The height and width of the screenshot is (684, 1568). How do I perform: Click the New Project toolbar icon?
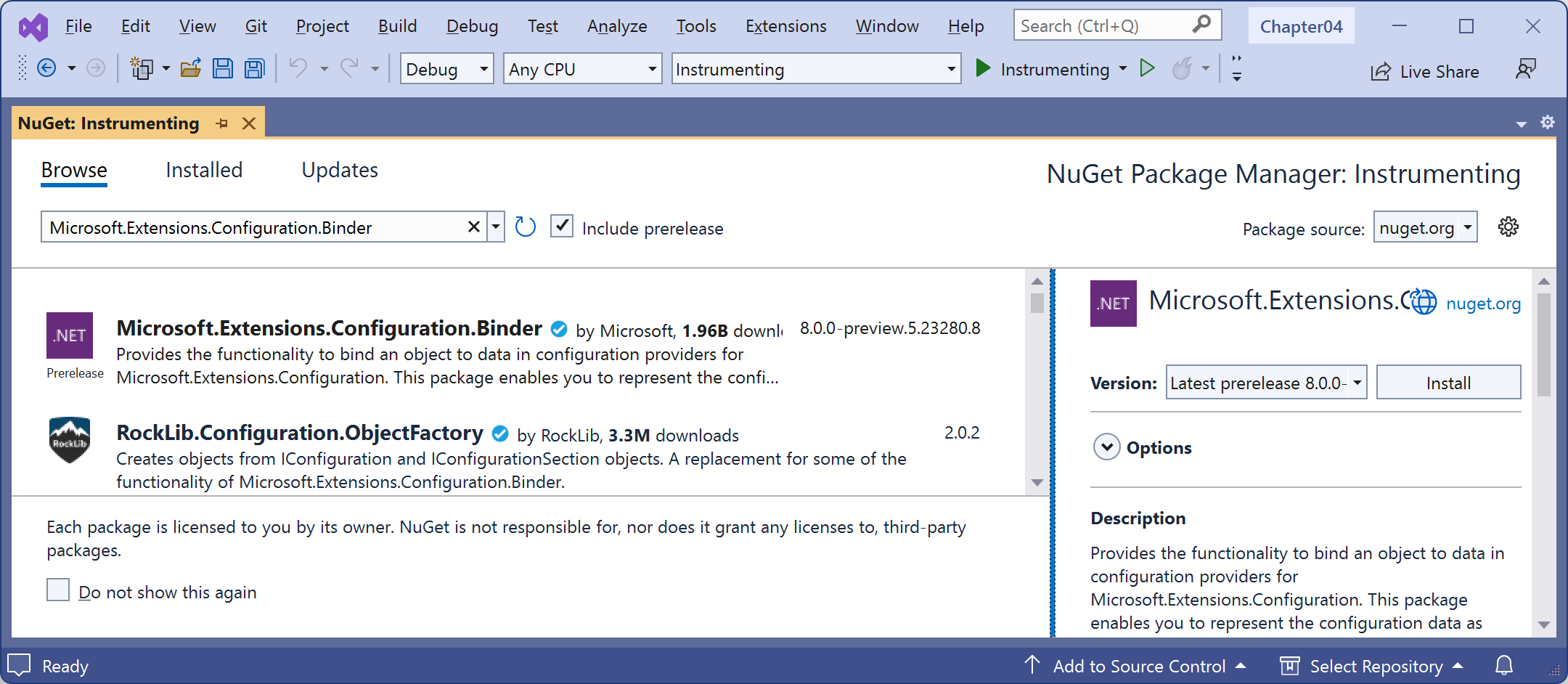tap(141, 68)
